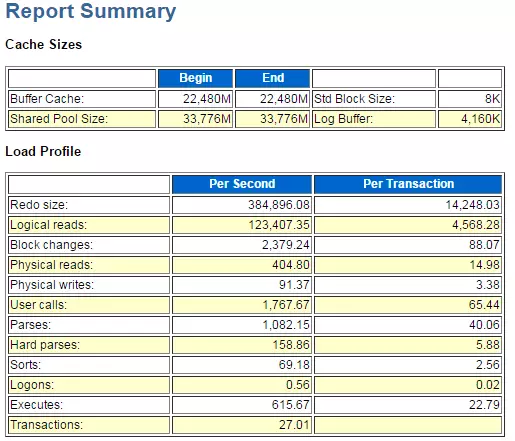
Task: Select the Block changes row label
Action: click(x=51, y=245)
